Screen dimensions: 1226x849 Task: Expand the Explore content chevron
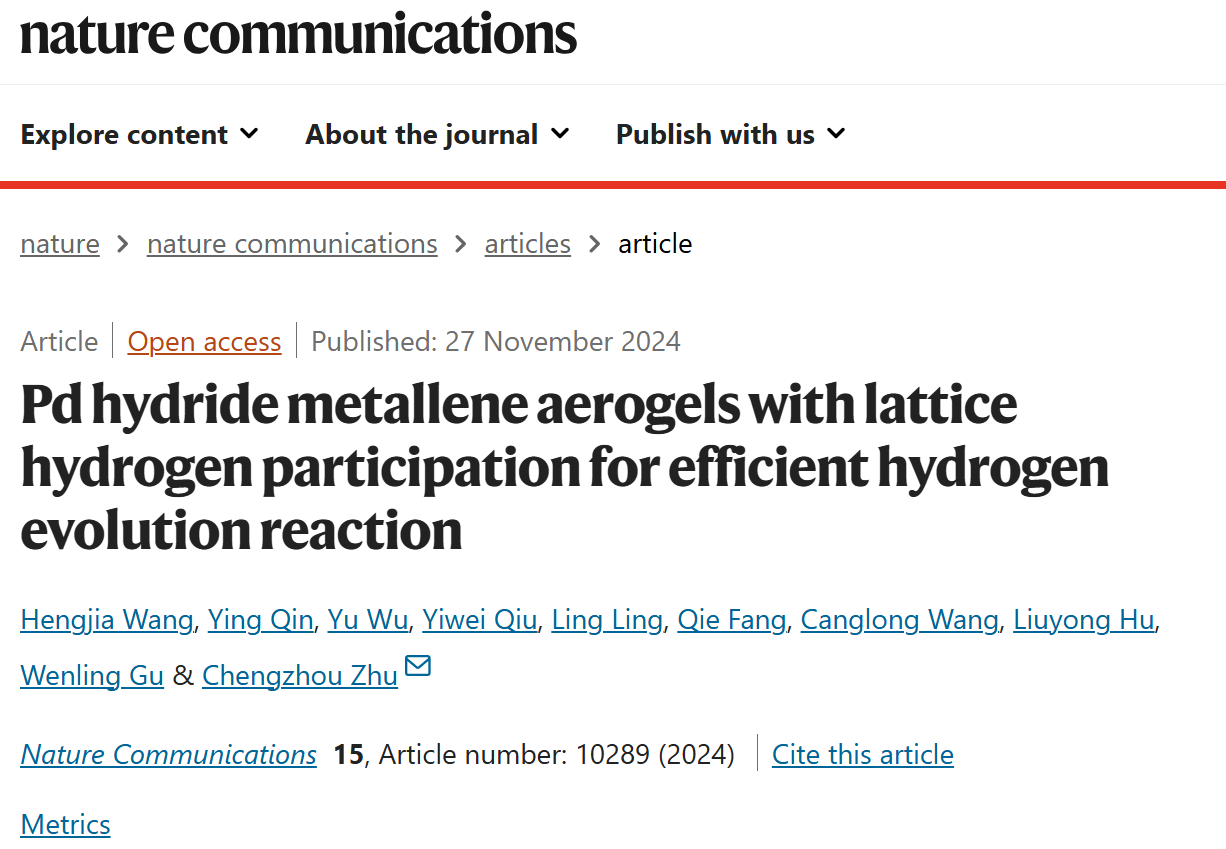pos(249,133)
